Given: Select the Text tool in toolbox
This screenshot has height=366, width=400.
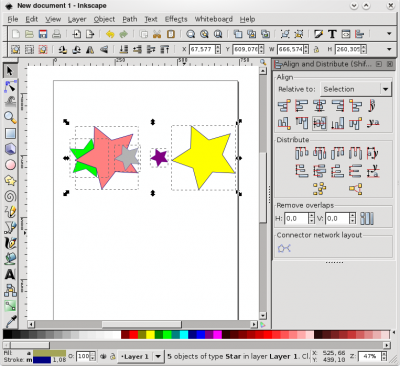Looking at the screenshot, I should [10, 274].
